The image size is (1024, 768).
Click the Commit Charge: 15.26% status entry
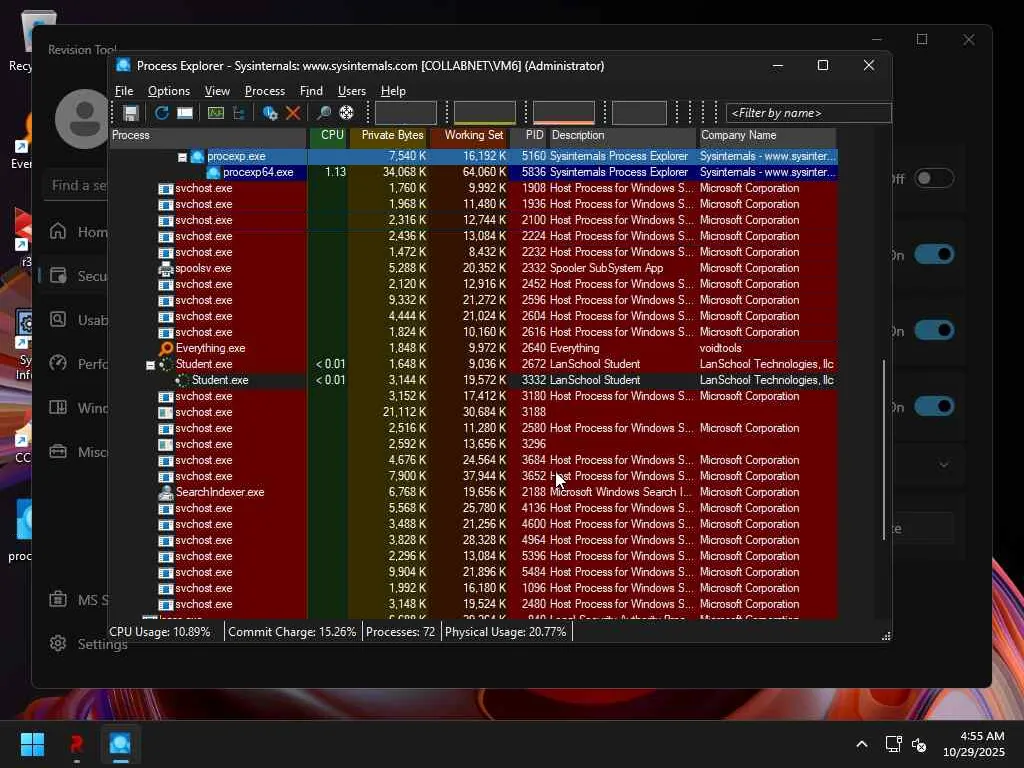click(x=292, y=632)
